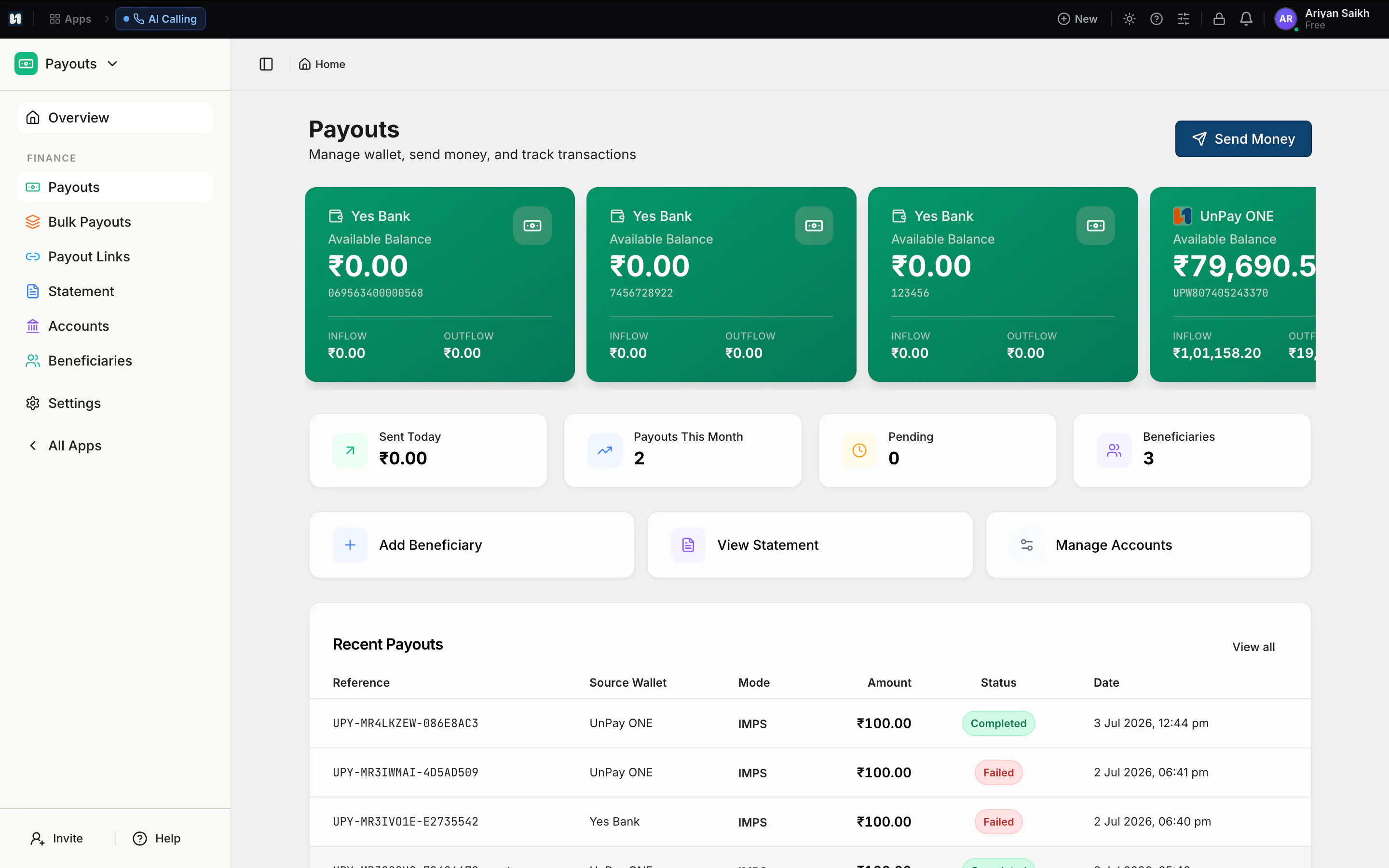Toggle the light/dark theme sun icon

pos(1129,19)
